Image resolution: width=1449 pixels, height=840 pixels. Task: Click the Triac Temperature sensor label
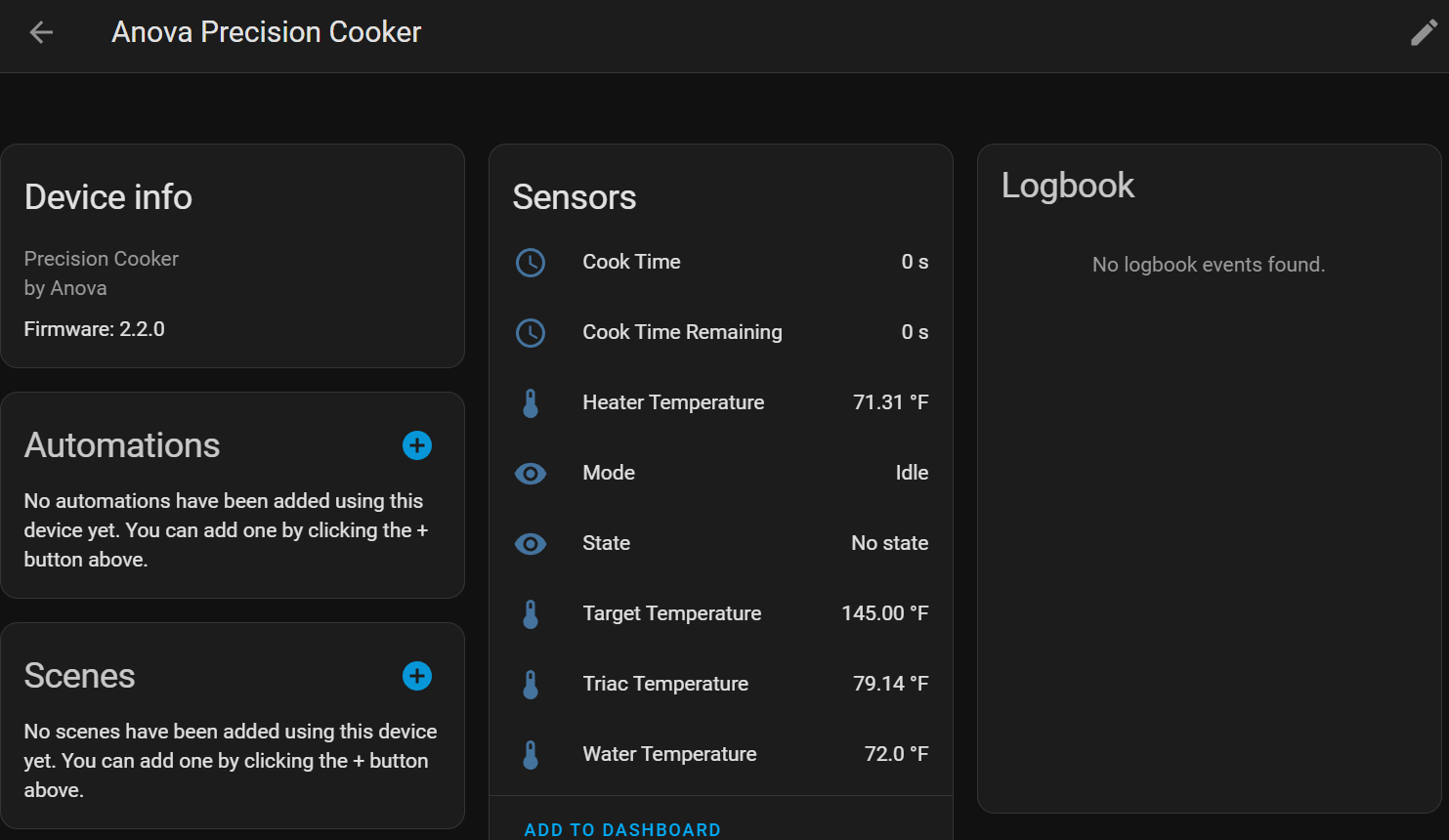click(x=665, y=684)
